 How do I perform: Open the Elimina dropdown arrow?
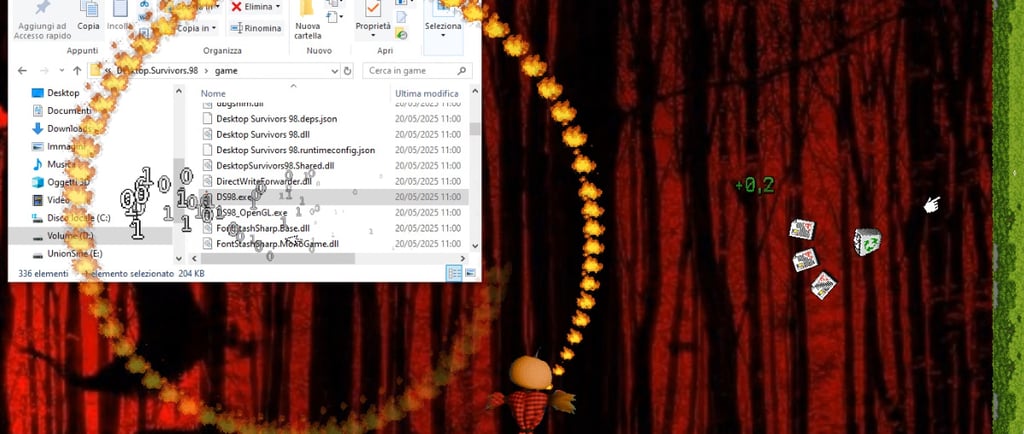point(278,7)
